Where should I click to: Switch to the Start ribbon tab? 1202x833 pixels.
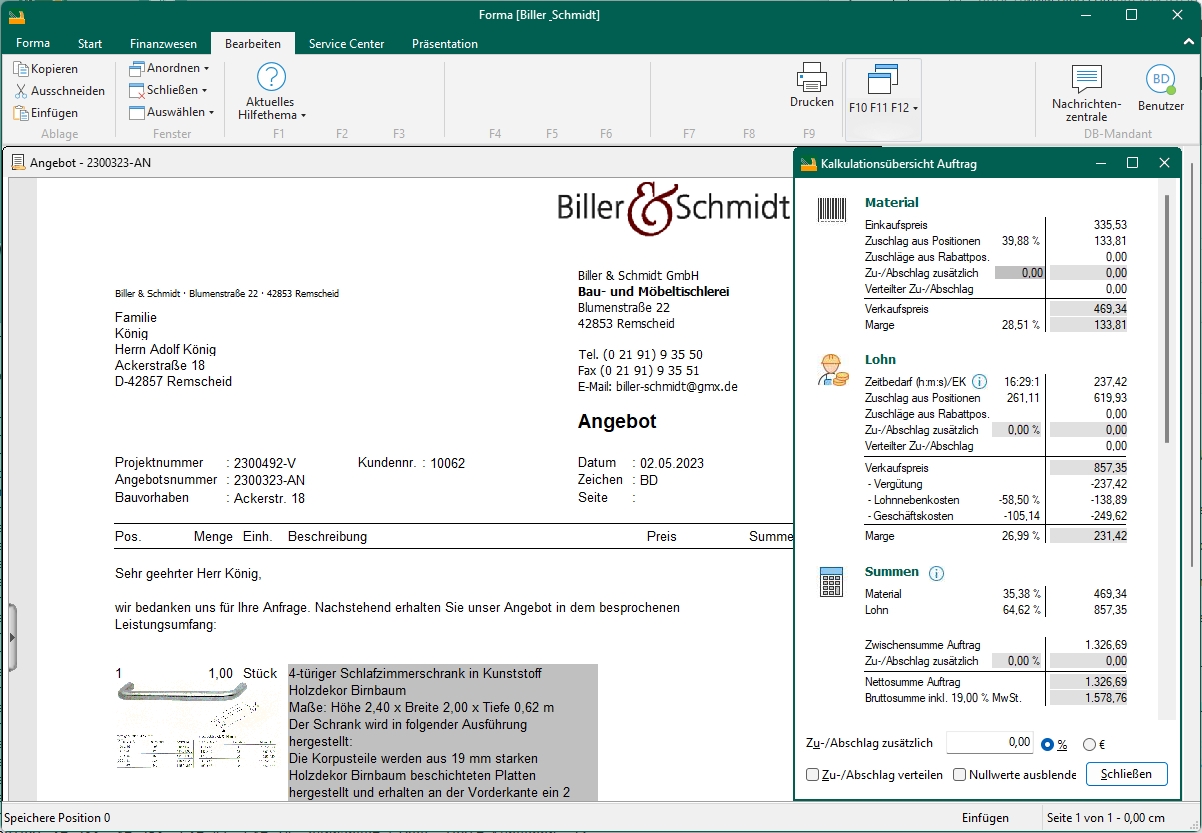pos(90,44)
